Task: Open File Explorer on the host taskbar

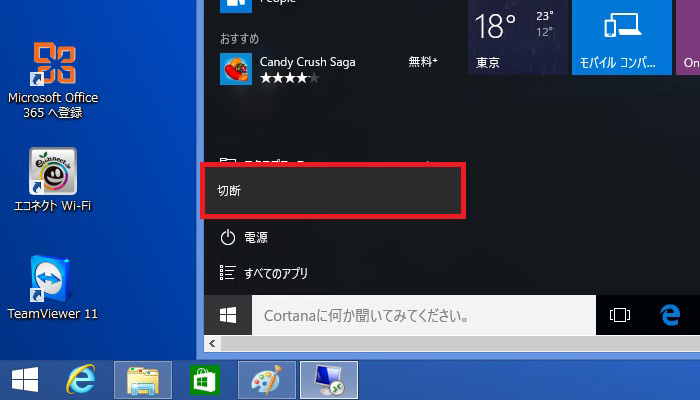Action: 143,380
